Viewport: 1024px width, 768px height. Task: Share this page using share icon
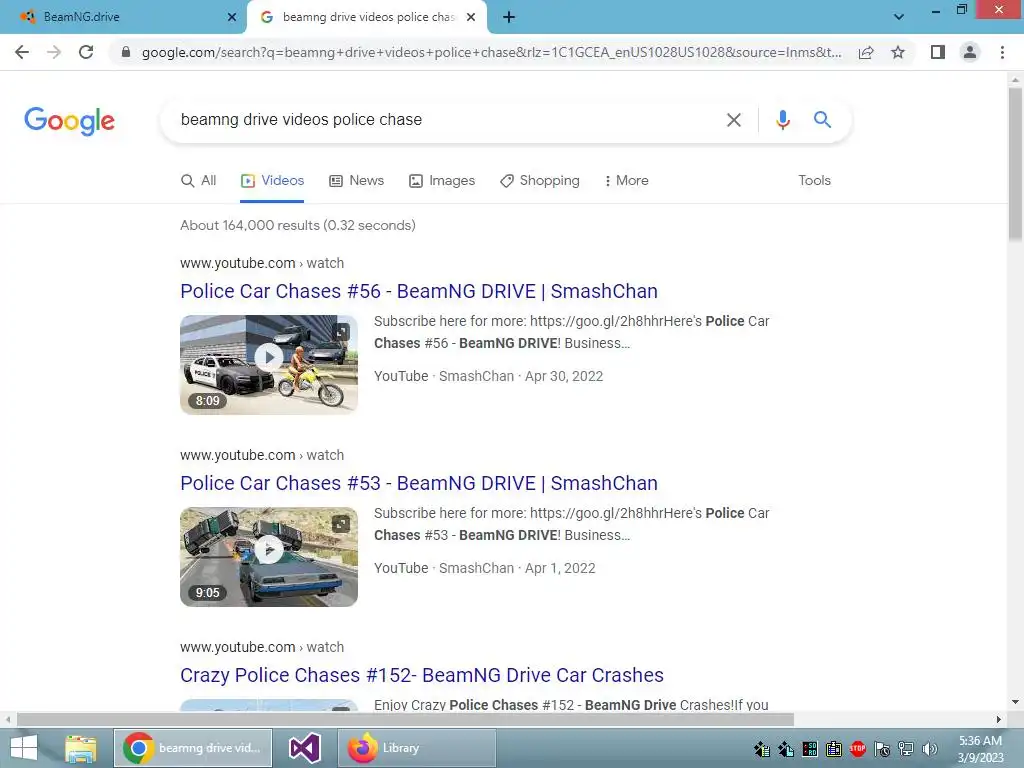coord(866,52)
